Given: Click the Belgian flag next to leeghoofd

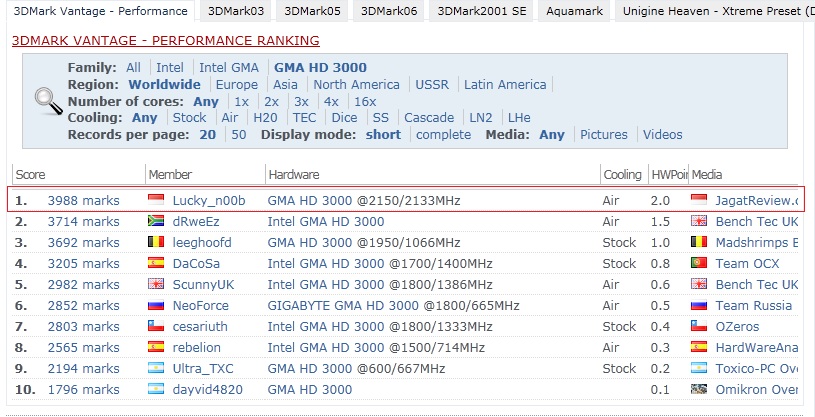Looking at the screenshot, I should [x=156, y=242].
